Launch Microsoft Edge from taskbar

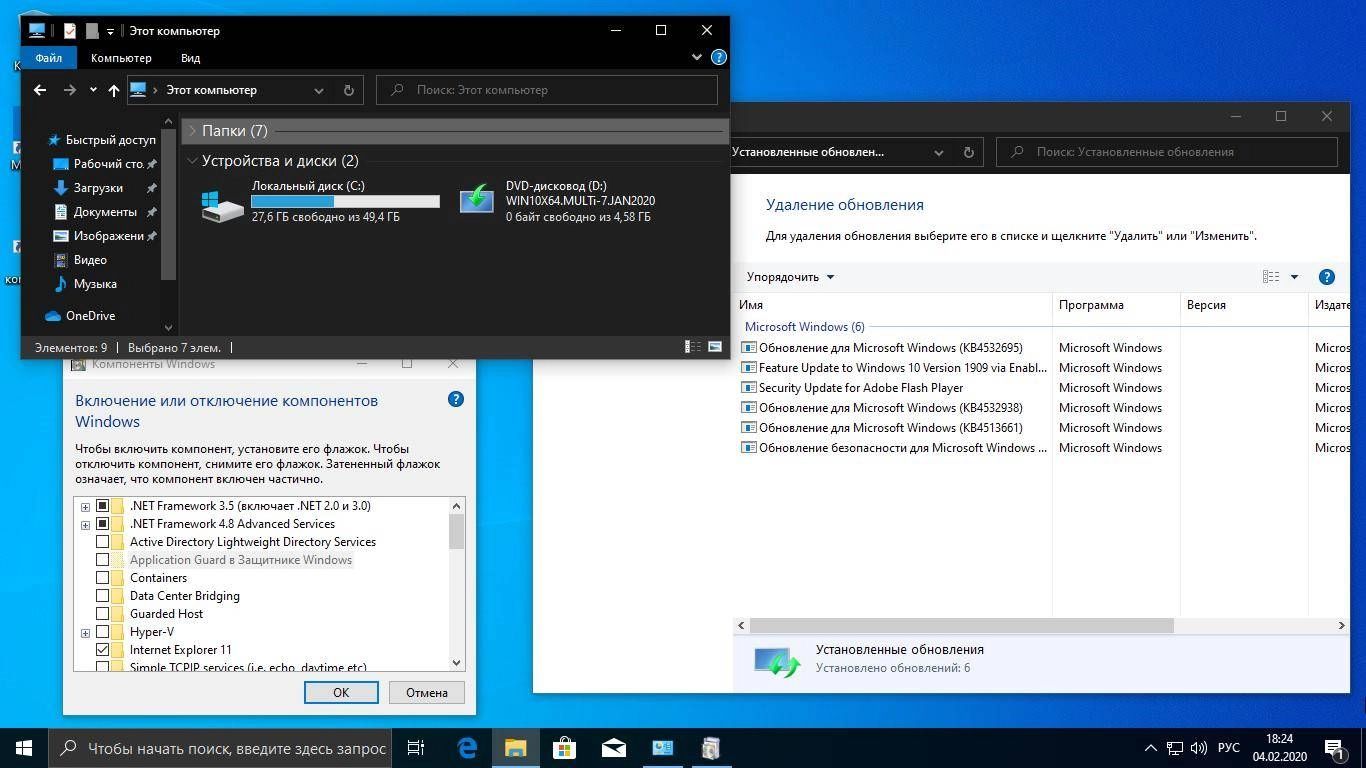[467, 748]
